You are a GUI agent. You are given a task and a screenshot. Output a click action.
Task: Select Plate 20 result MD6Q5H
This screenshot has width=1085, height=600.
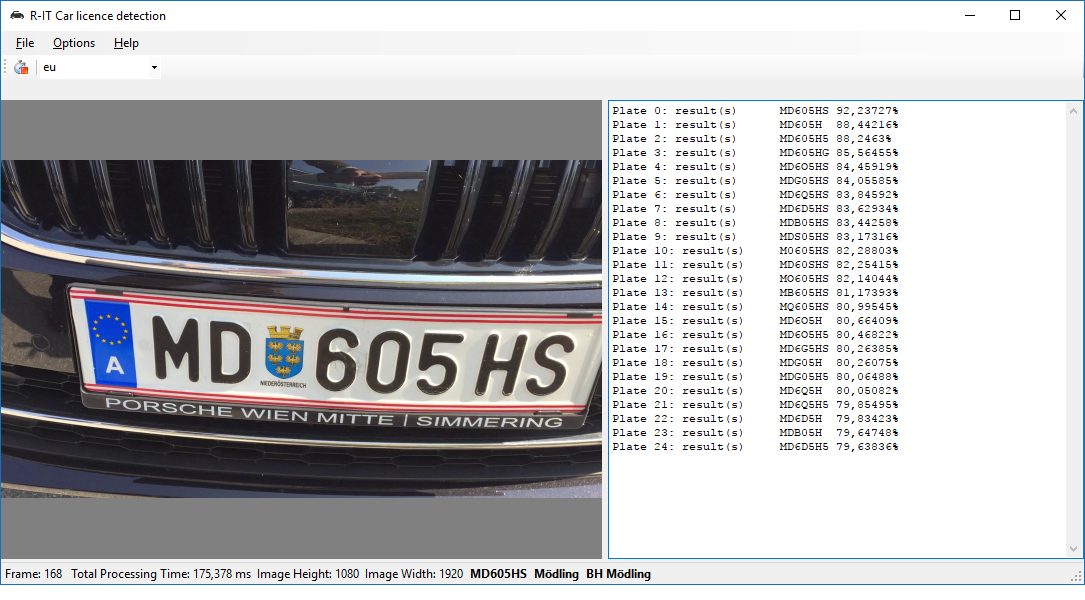(755, 391)
